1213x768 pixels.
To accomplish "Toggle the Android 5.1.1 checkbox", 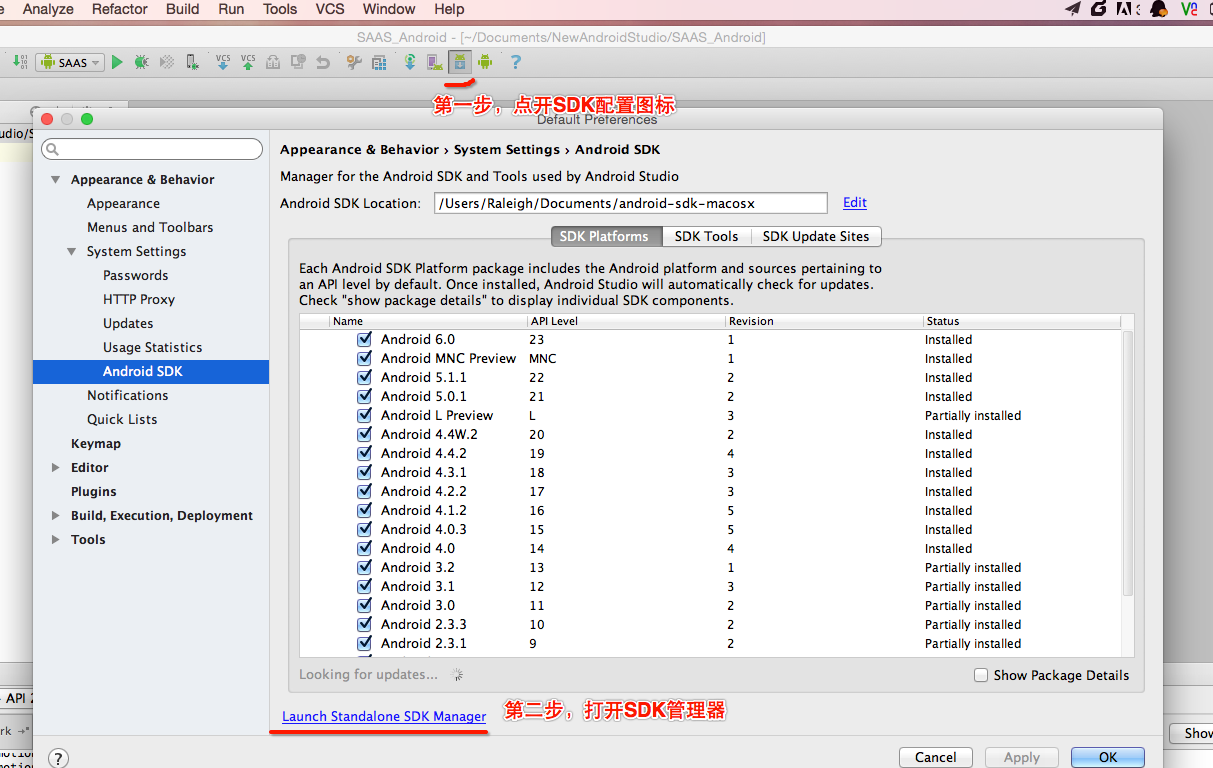I will pyautogui.click(x=364, y=377).
